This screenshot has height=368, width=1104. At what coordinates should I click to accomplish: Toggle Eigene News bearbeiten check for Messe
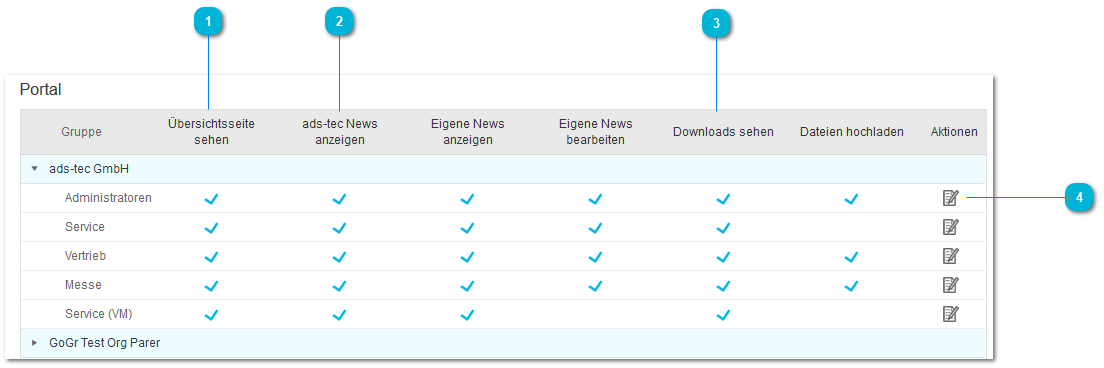[596, 286]
